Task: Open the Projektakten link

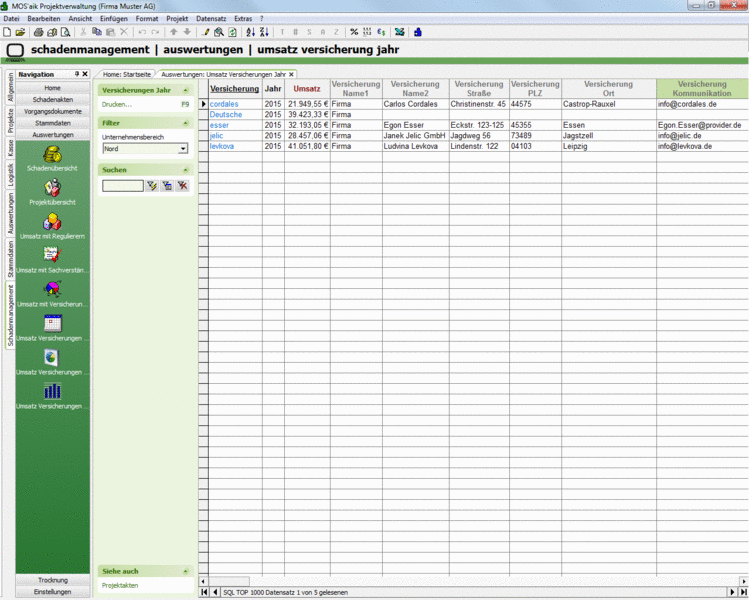Action: click(x=120, y=585)
